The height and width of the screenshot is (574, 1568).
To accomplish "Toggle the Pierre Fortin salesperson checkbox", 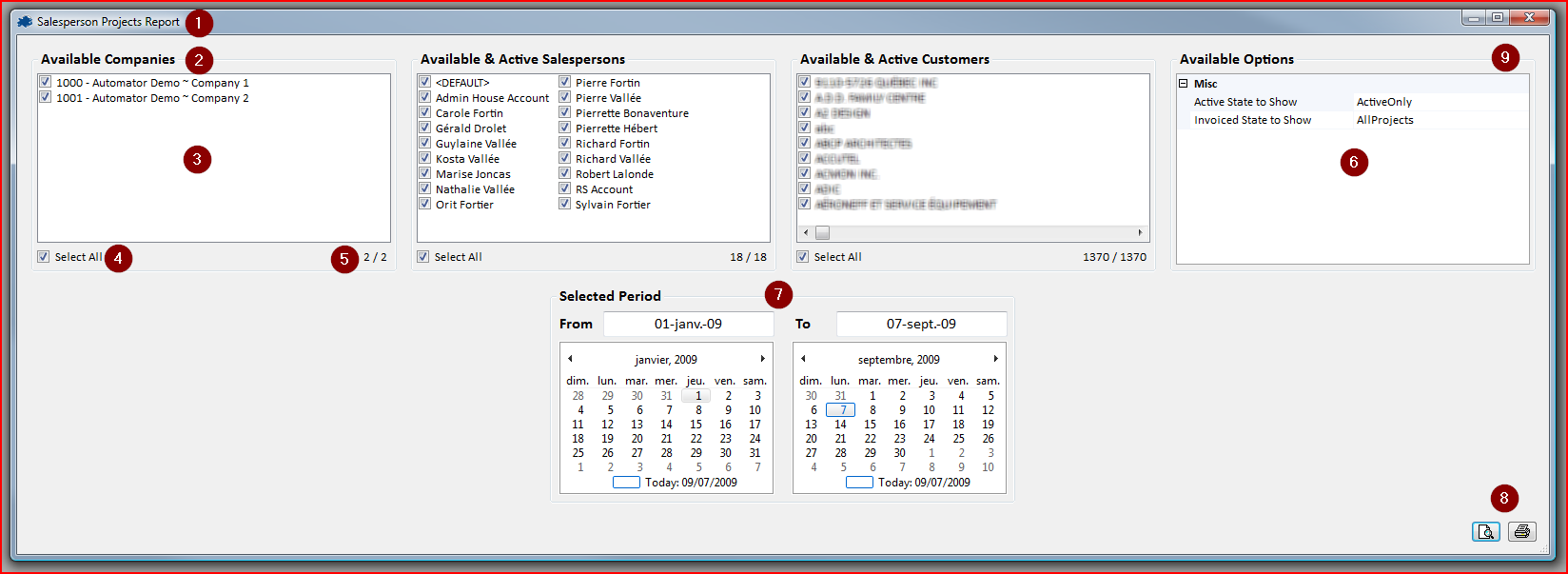I will 564,83.
